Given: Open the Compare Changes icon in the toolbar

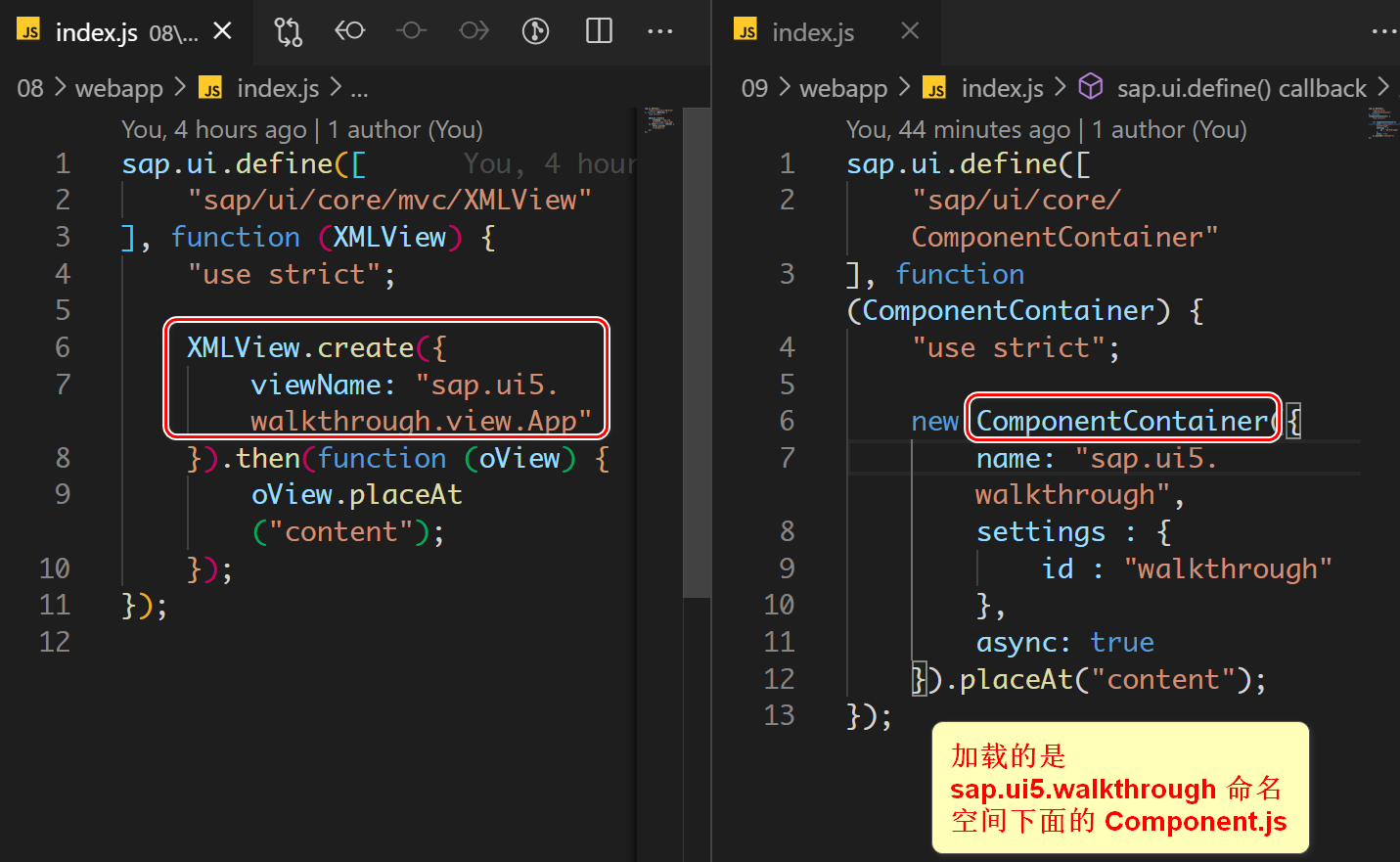Looking at the screenshot, I should (x=289, y=30).
